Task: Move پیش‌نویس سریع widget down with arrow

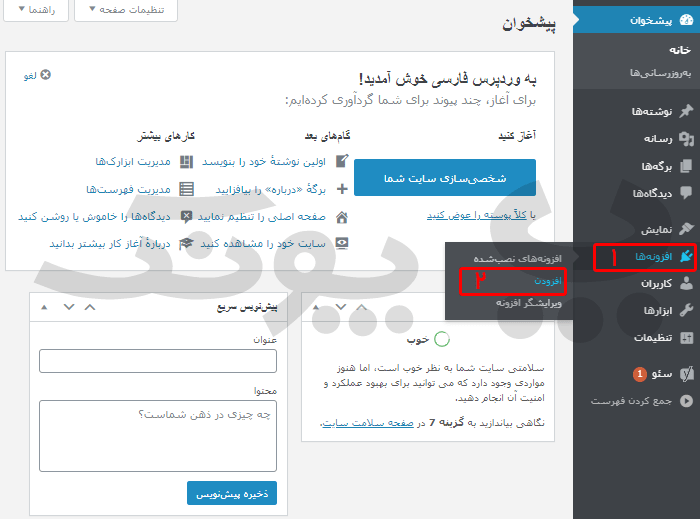Action: 69,307
